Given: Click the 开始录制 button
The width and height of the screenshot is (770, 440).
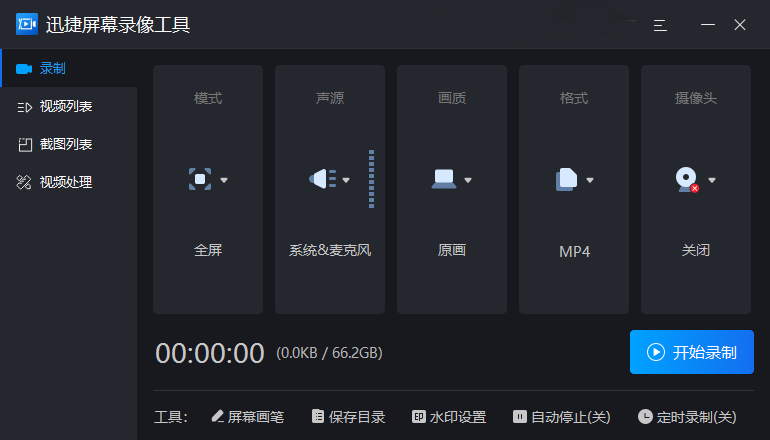Looking at the screenshot, I should 691,352.
